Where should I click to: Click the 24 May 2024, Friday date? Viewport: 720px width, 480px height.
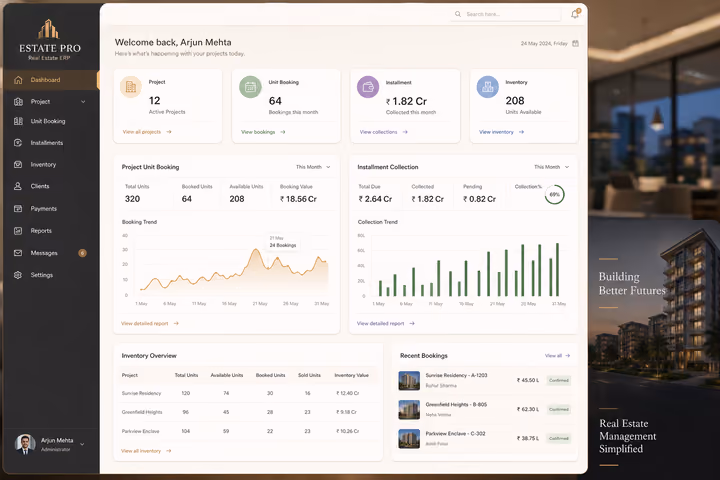[544, 44]
